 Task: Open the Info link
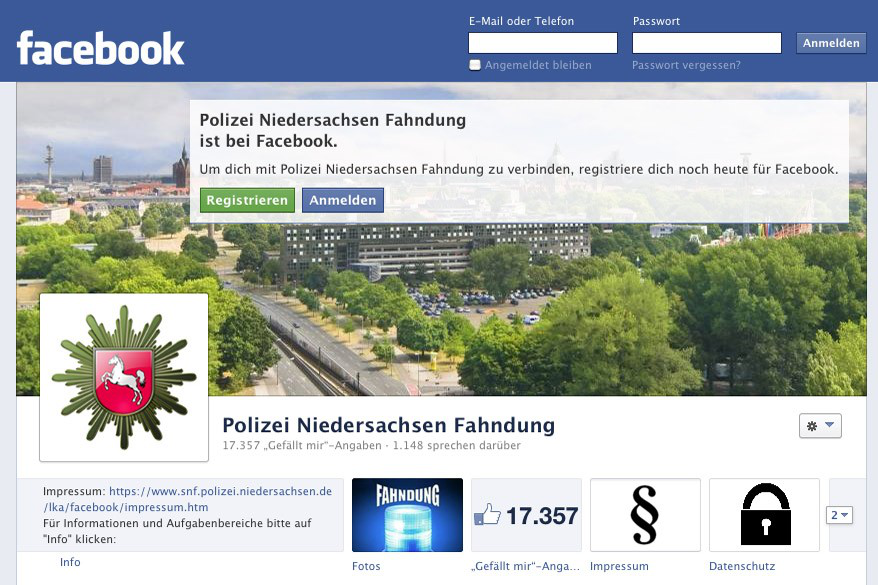(70, 562)
